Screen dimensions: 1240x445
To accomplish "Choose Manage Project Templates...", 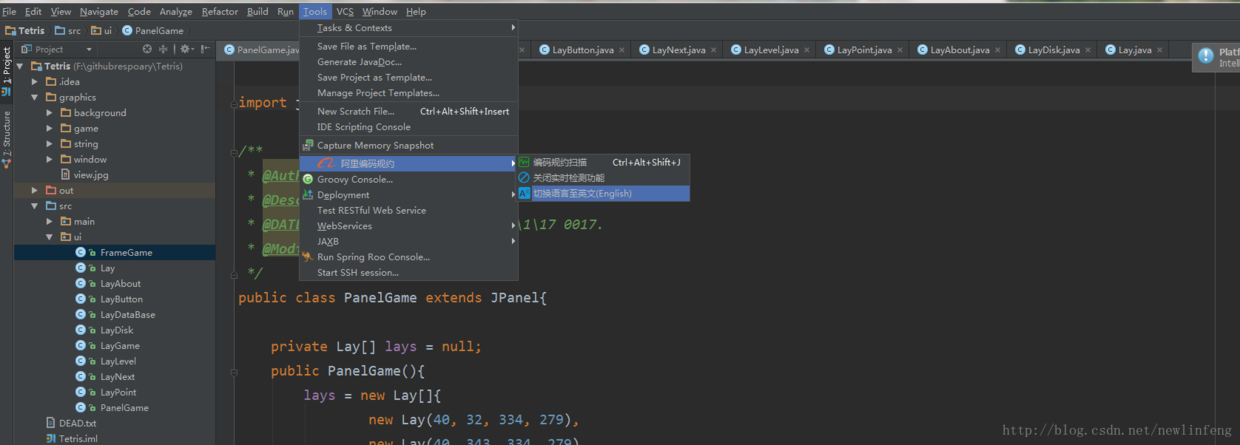I will pyautogui.click(x=409, y=93).
